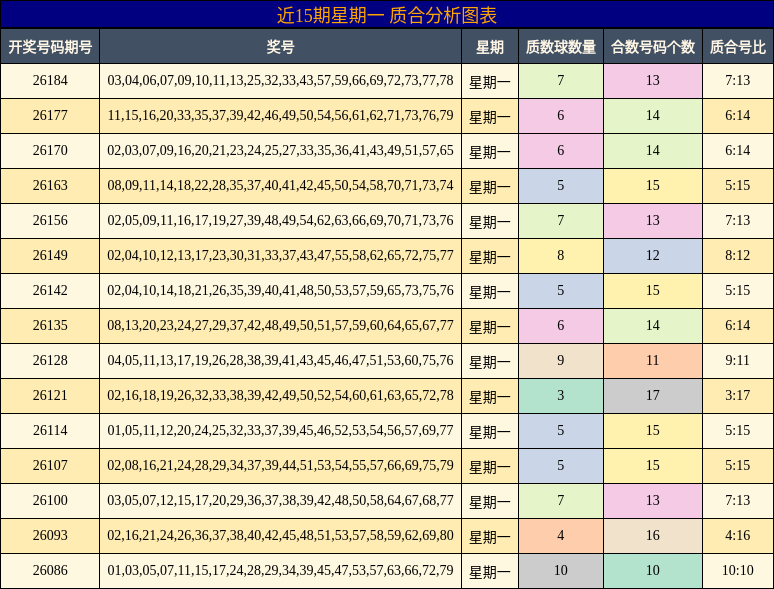Click prime count 10 in row 26086

tap(561, 571)
